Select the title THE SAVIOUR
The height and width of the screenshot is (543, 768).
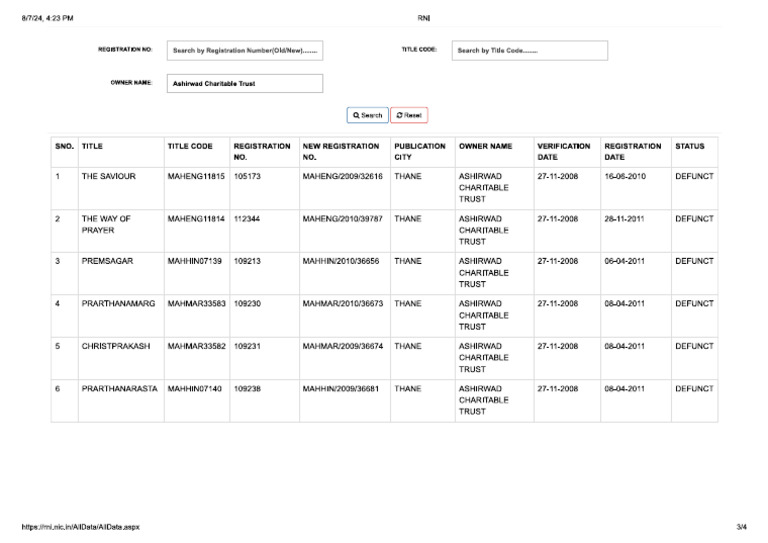pos(109,176)
